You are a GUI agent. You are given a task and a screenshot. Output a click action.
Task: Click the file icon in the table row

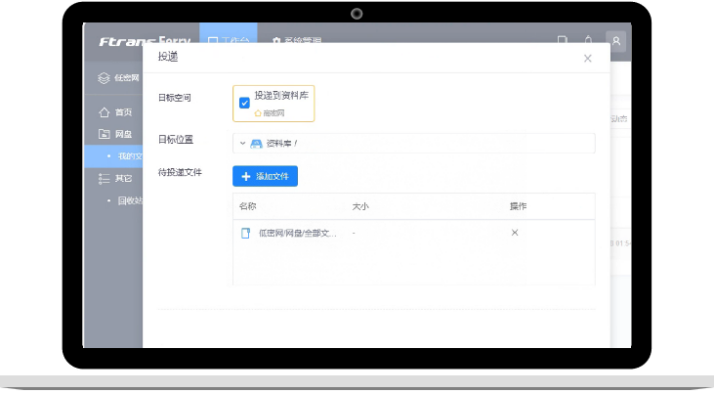(245, 233)
